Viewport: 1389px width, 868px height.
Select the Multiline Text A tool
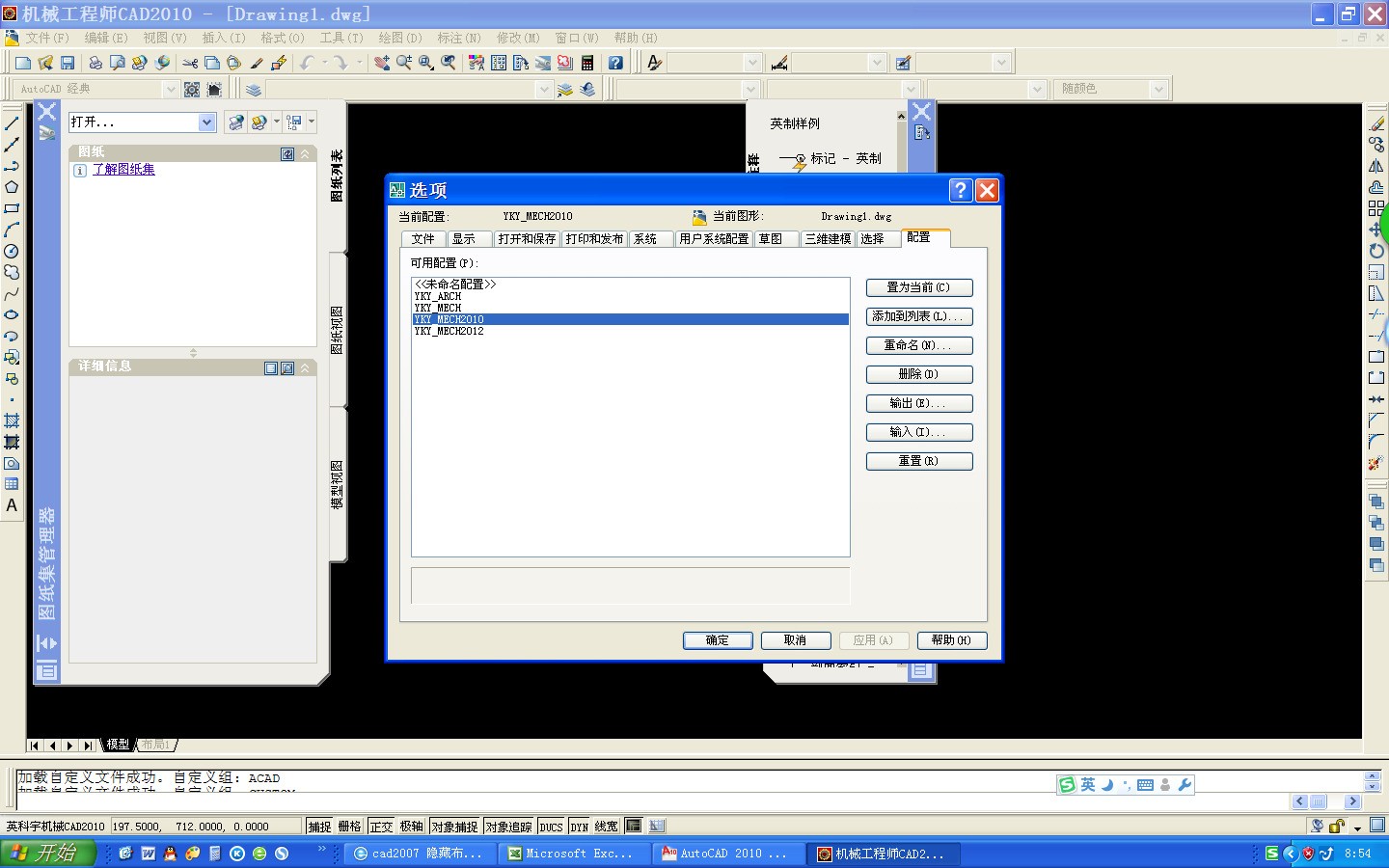(12, 505)
